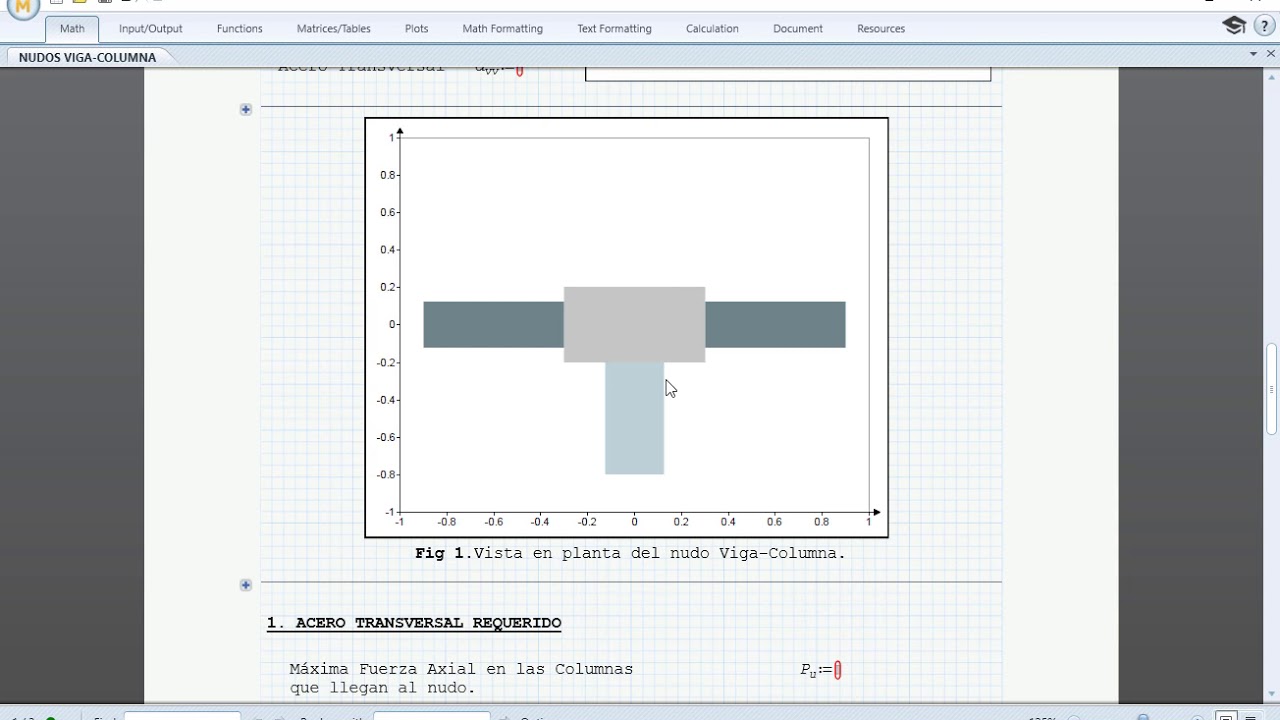Expand the collapsed area above the plot
The height and width of the screenshot is (720, 1280).
[x=246, y=109]
